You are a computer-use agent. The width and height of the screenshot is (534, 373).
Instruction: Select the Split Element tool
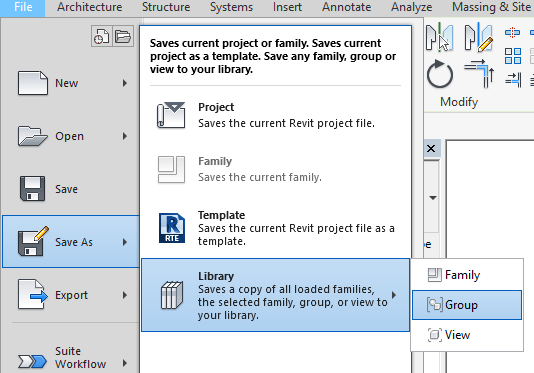pos(513,33)
